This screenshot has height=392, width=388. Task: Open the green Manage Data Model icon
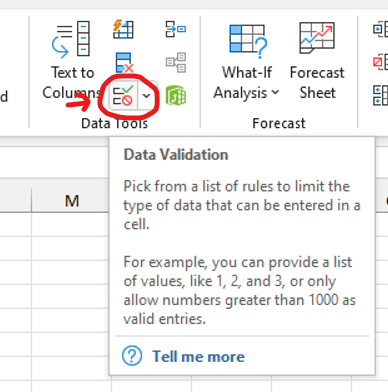click(x=176, y=96)
